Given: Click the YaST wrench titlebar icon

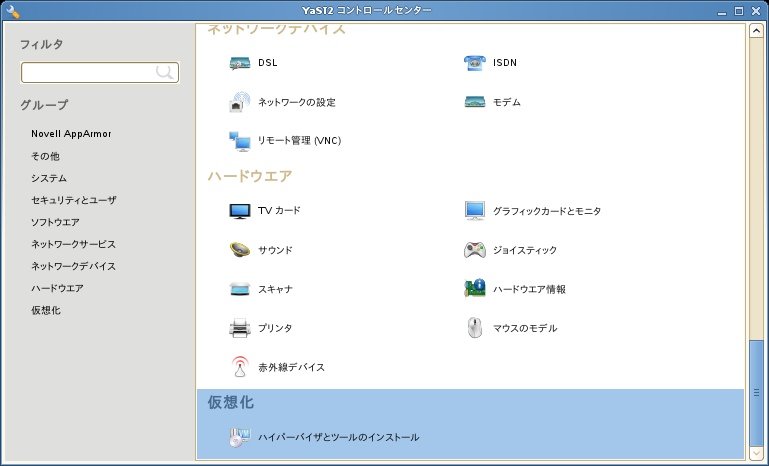Looking at the screenshot, I should pyautogui.click(x=13, y=10).
